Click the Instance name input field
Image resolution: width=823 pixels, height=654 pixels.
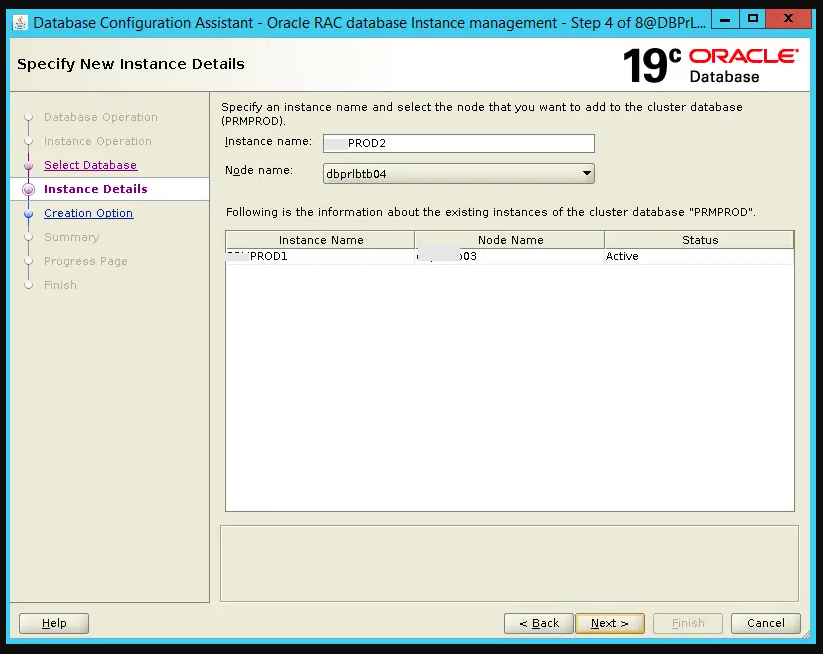click(459, 143)
